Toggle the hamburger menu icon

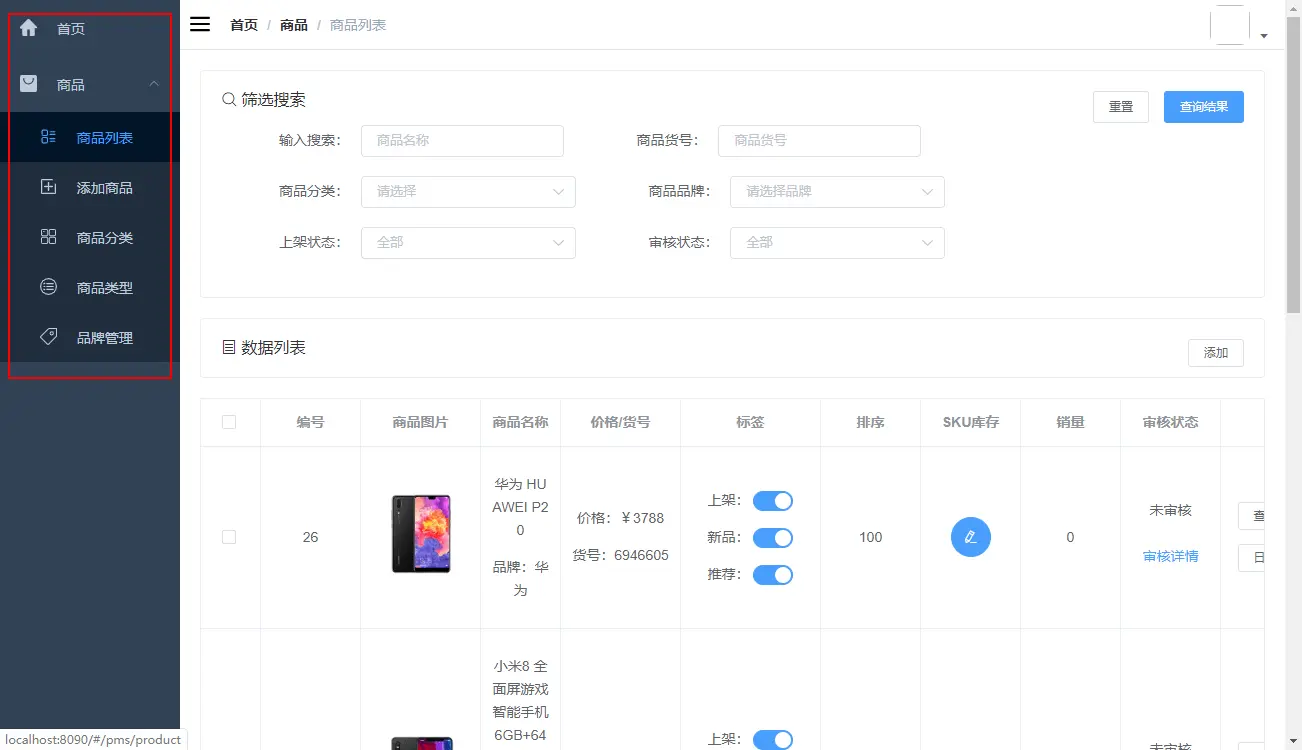pos(200,24)
